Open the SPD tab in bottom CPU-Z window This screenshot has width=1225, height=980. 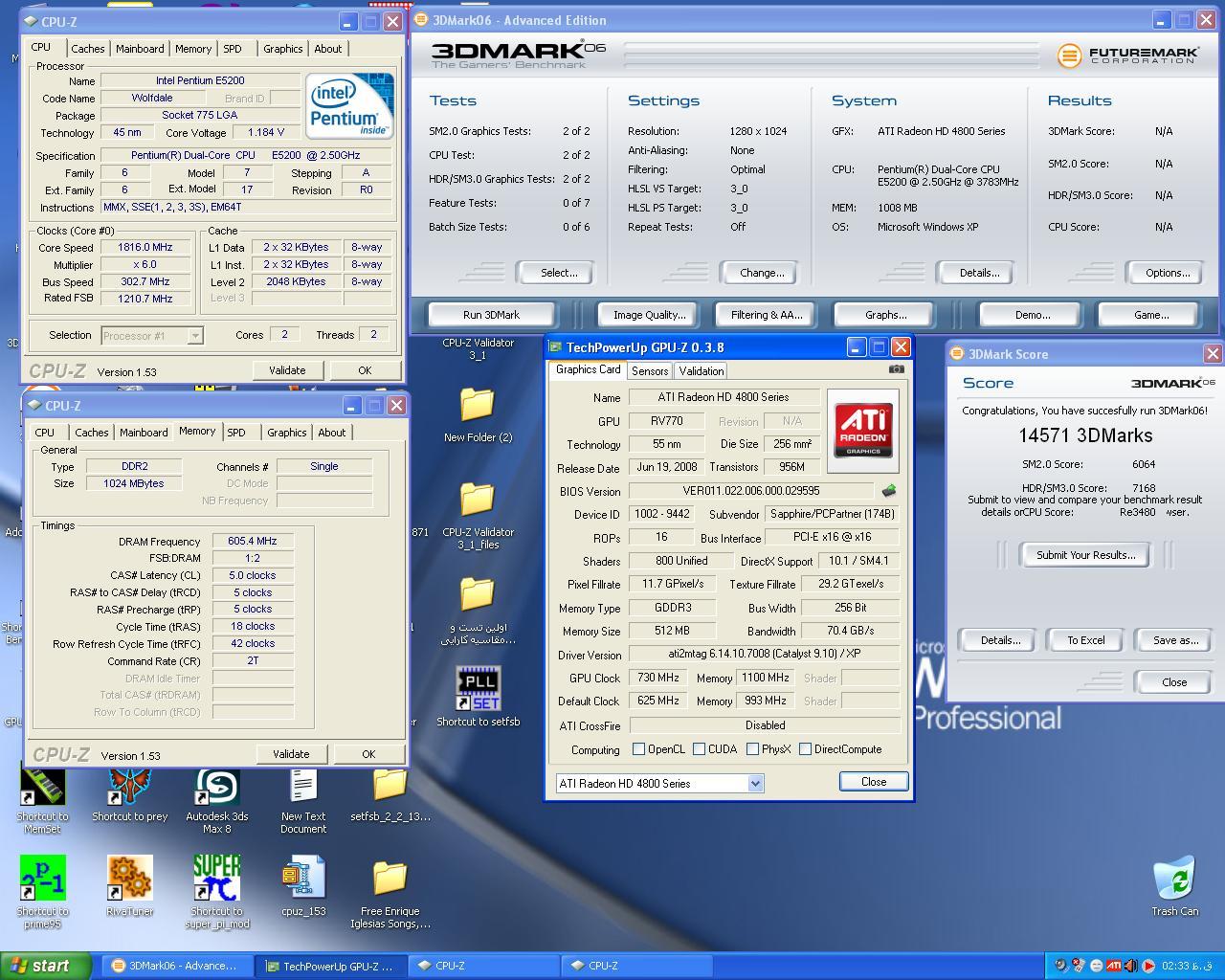tap(236, 433)
